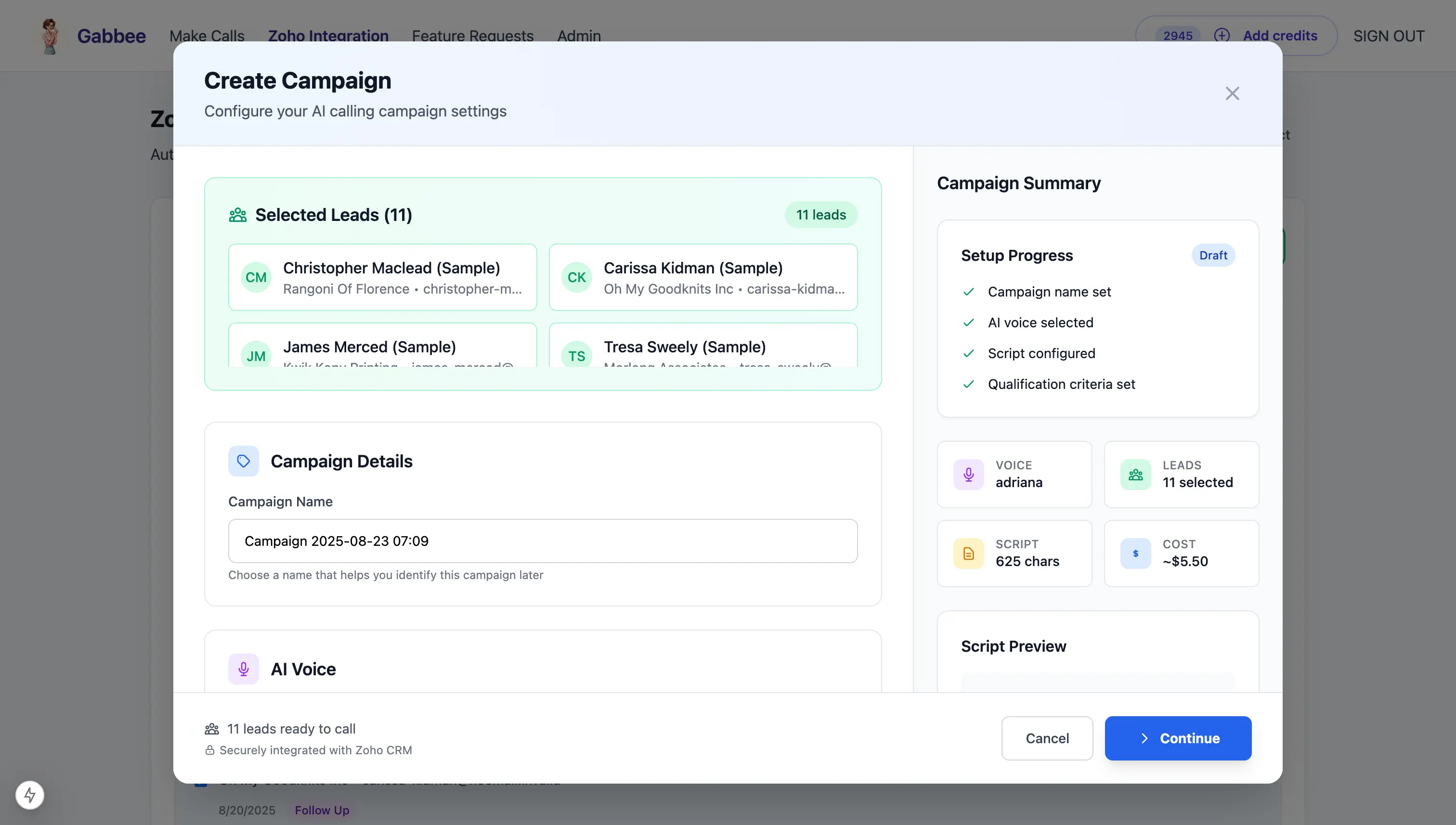Select the Christopher Maclead lead card

tap(382, 277)
